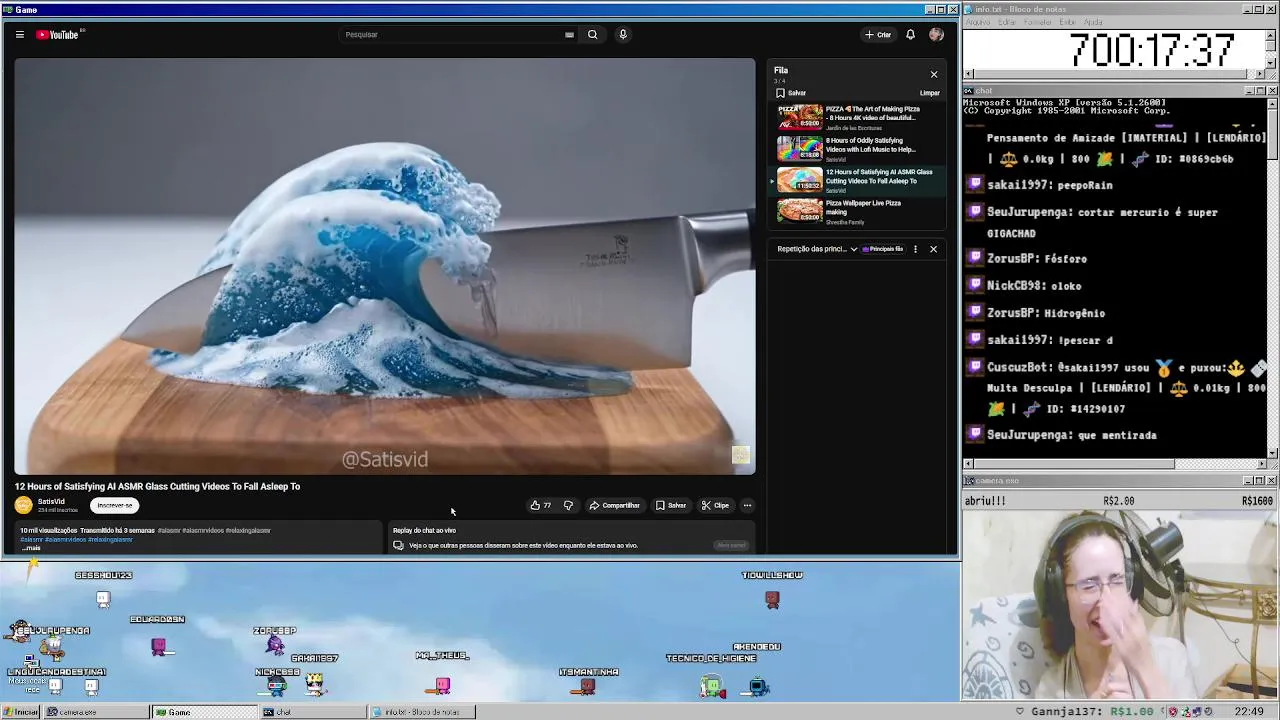Open the account avatar menu
This screenshot has height=720, width=1280.
(936, 34)
